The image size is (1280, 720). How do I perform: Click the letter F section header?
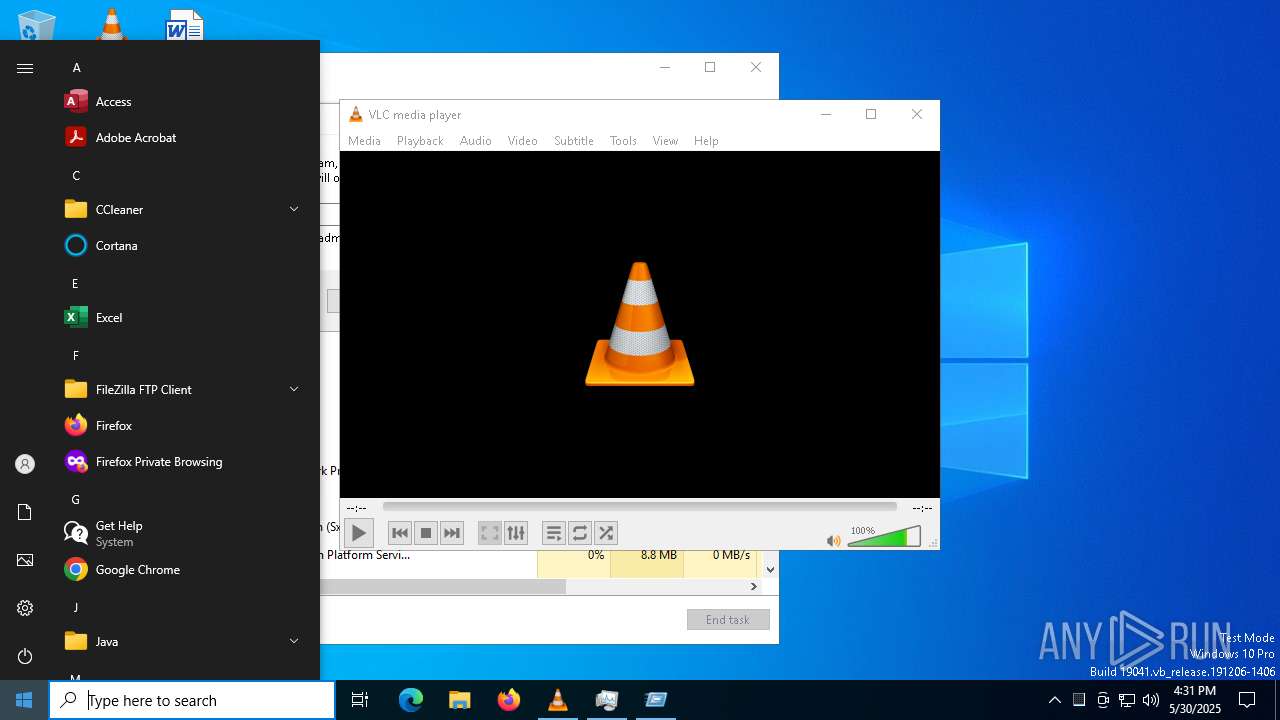click(76, 356)
